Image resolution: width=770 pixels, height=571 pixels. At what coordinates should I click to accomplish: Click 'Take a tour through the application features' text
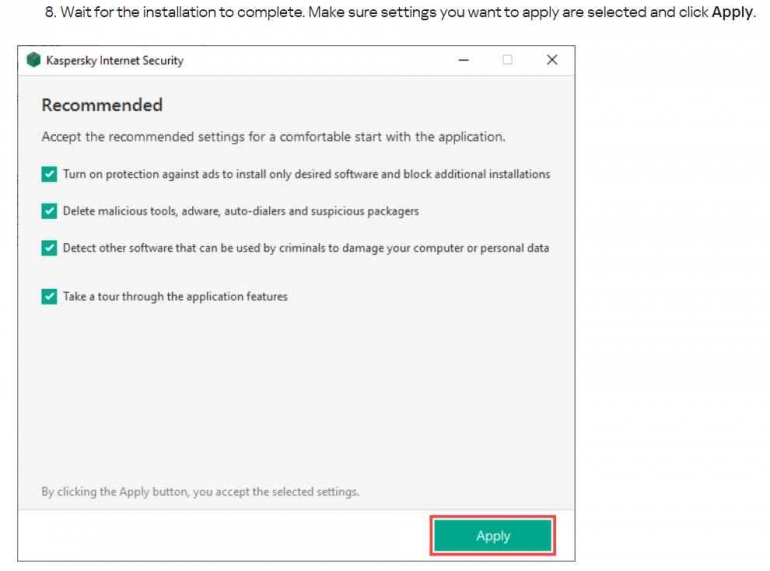coord(175,297)
